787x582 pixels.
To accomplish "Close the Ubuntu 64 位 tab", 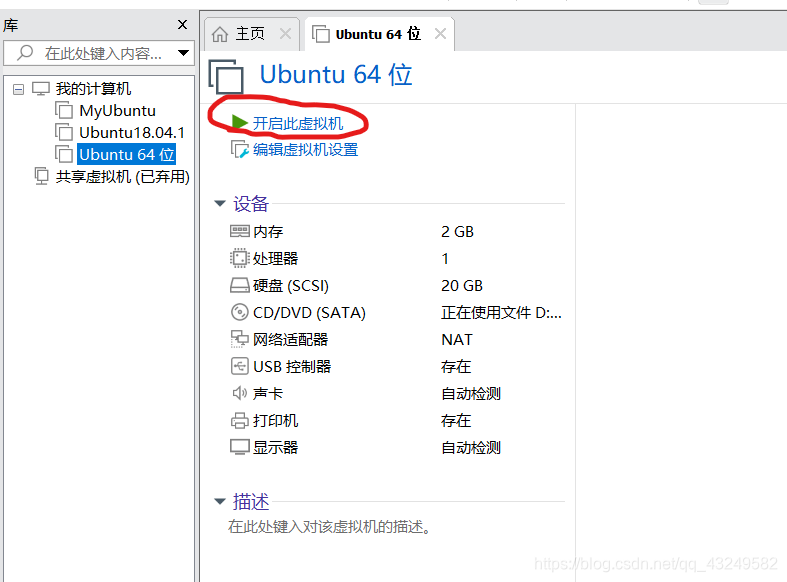I will (440, 34).
